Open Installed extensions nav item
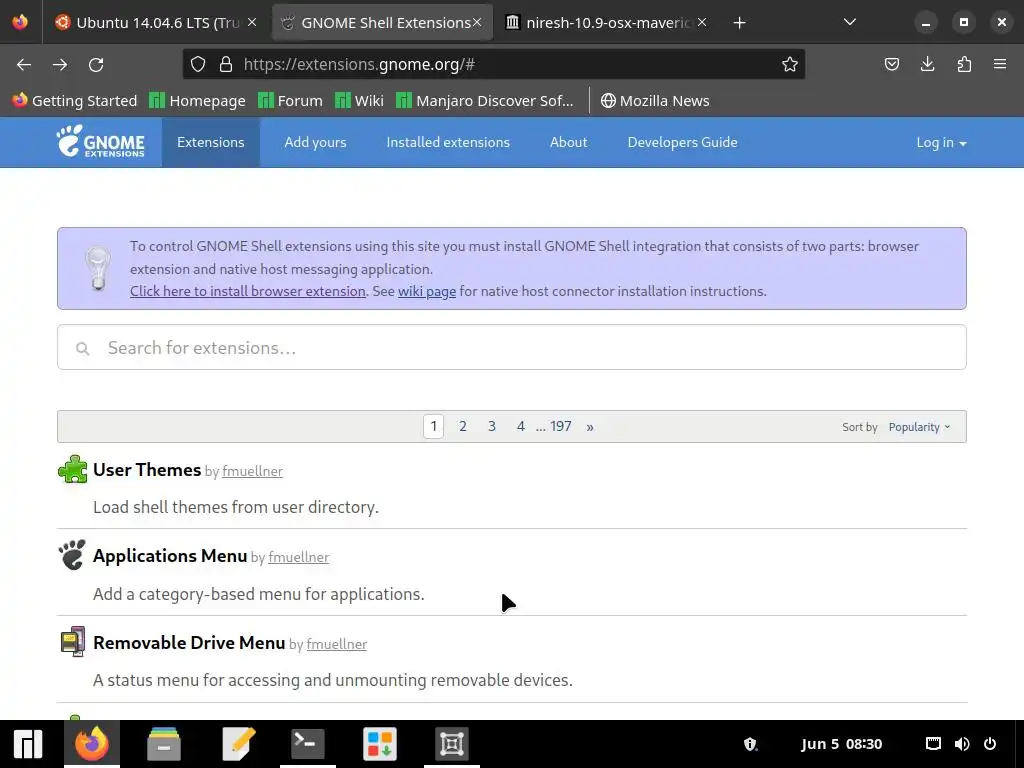The width and height of the screenshot is (1024, 768). point(448,142)
